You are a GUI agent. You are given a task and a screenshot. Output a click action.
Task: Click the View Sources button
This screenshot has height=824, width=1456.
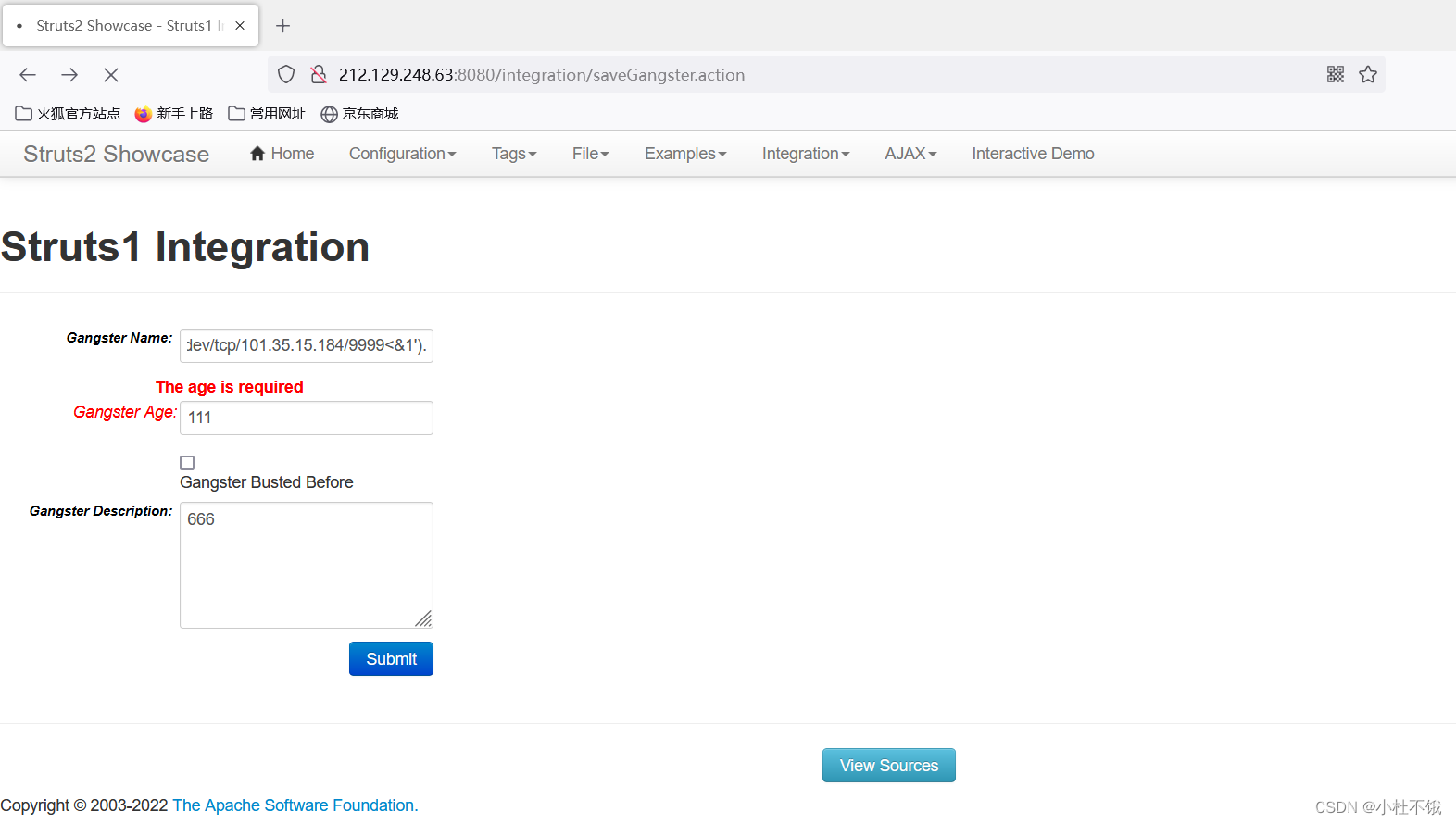pos(889,766)
